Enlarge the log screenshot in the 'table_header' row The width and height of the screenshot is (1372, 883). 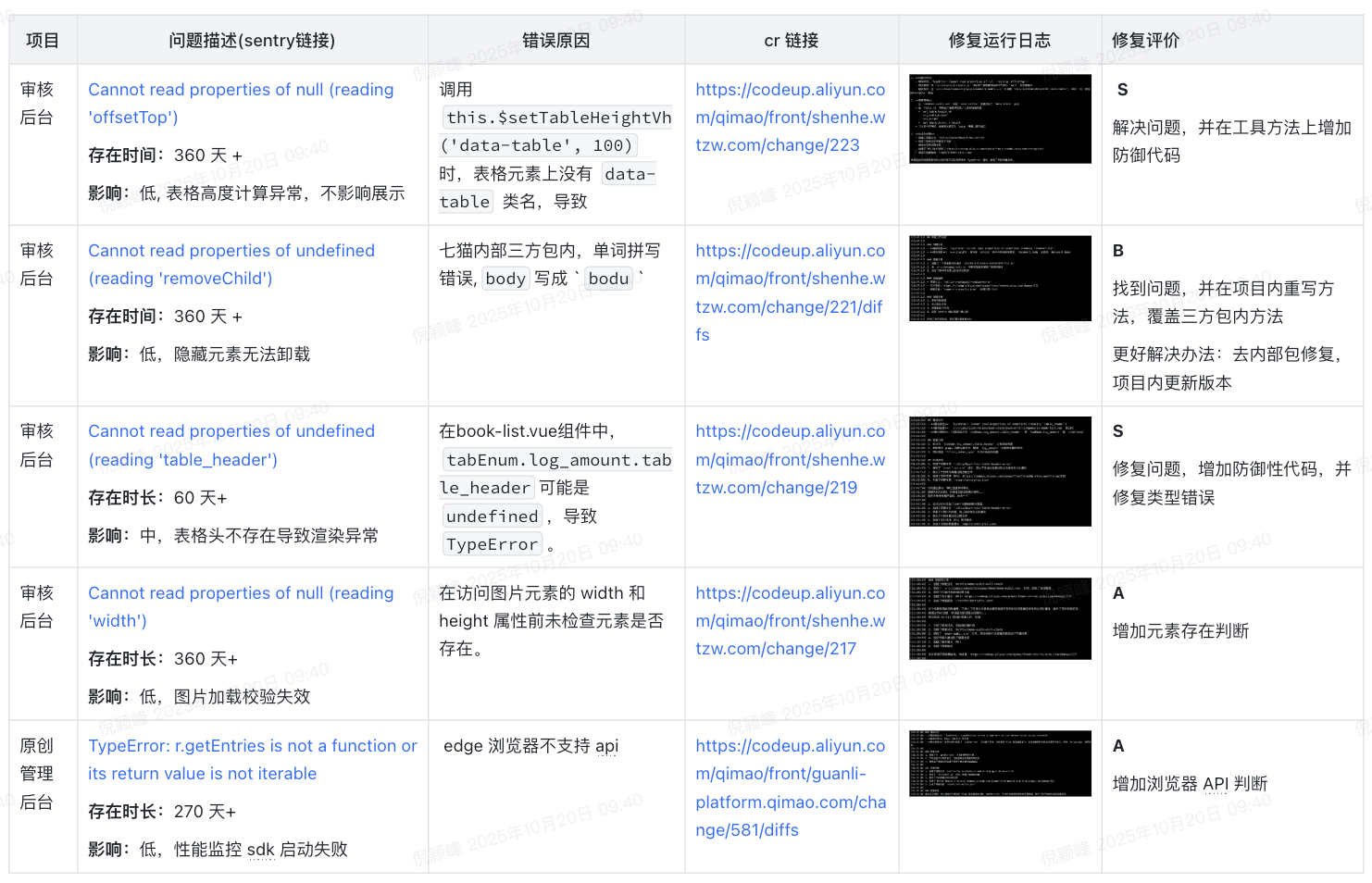click(1000, 471)
